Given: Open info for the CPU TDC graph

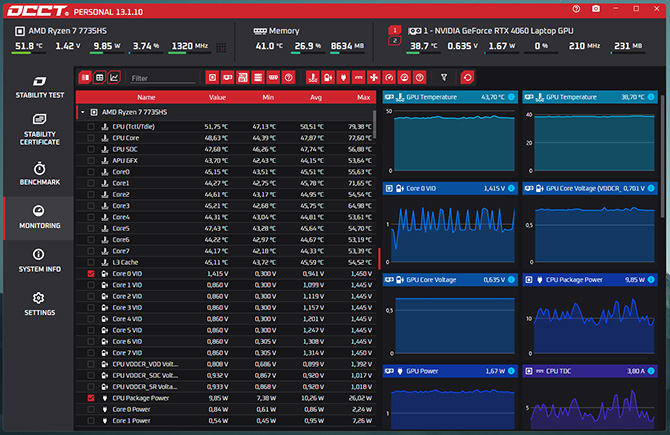Looking at the screenshot, I should tap(651, 371).
